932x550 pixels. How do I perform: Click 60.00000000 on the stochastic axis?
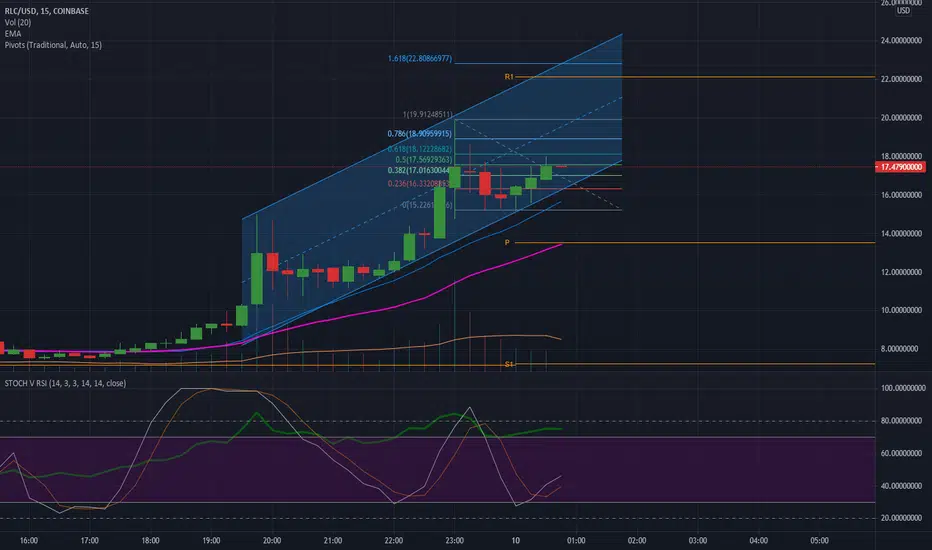(x=903, y=453)
